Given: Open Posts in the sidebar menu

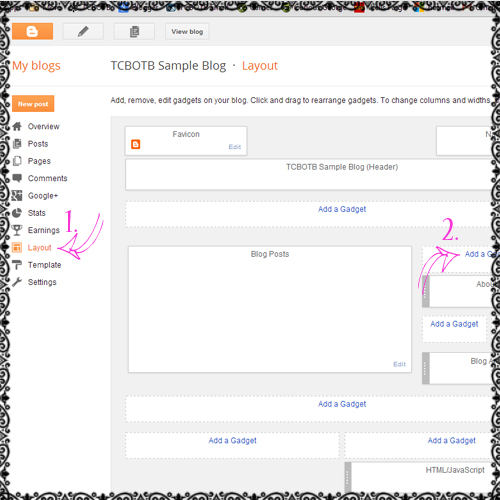Looking at the screenshot, I should 38,144.
